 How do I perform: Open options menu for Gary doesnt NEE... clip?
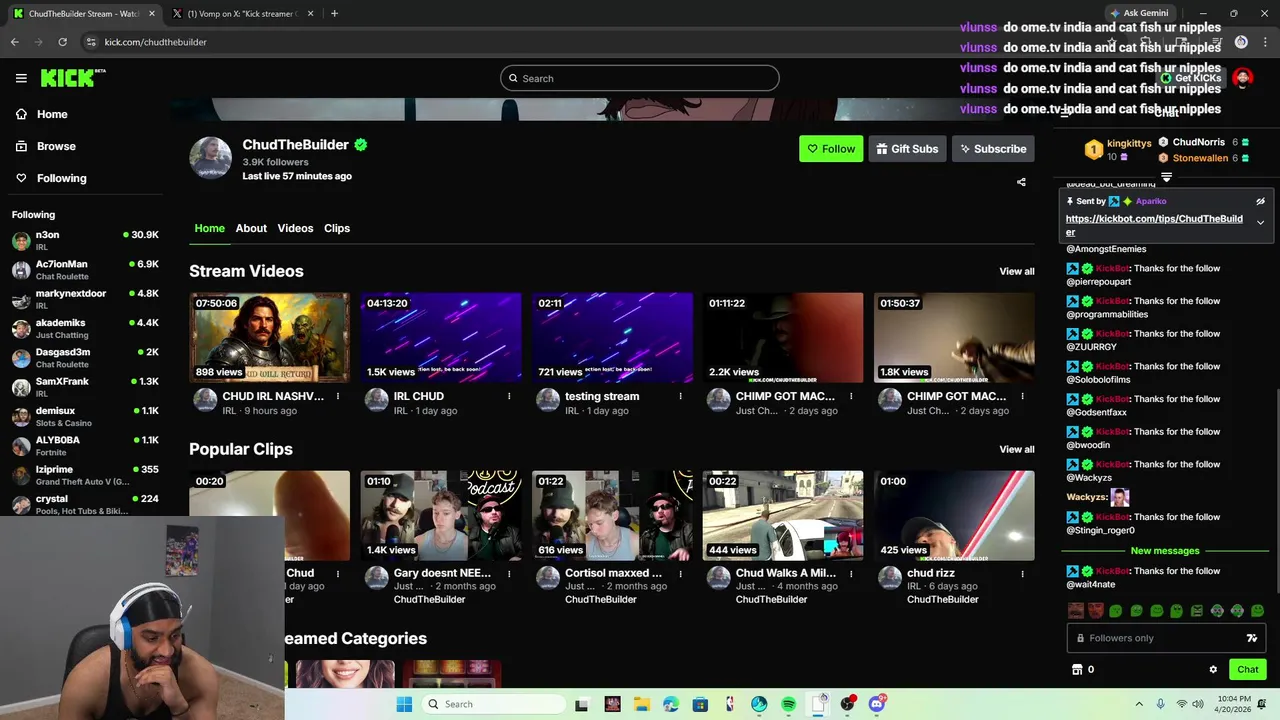(509, 574)
